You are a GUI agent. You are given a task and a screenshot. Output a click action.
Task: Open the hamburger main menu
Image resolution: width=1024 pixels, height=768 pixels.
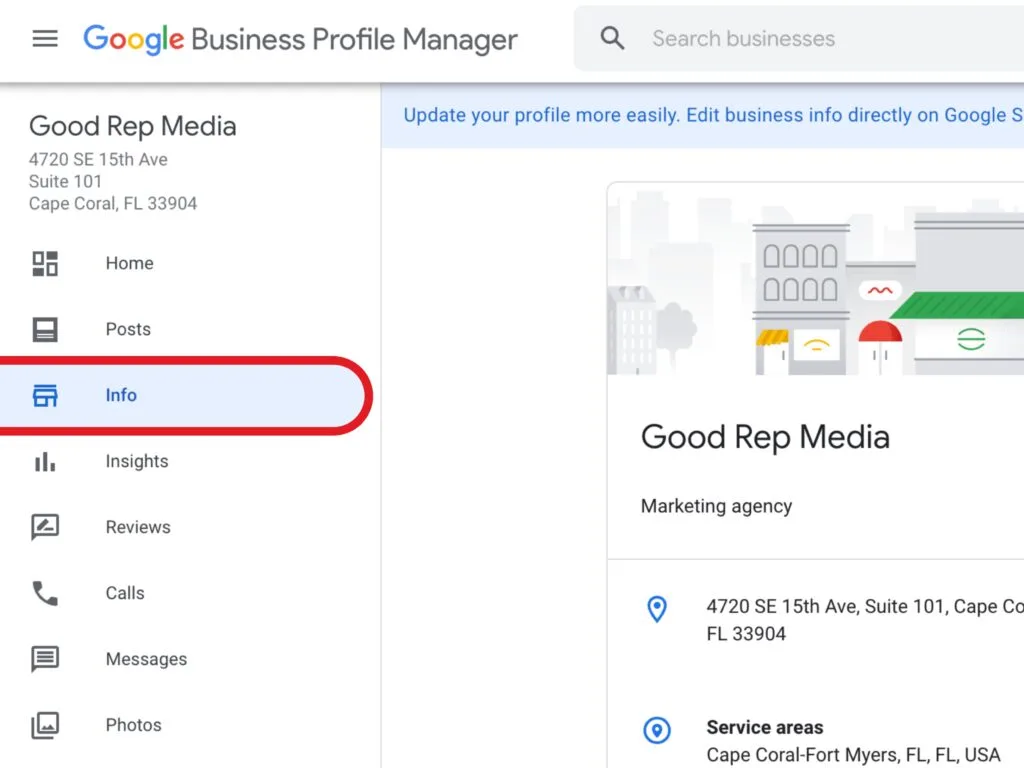pos(45,39)
